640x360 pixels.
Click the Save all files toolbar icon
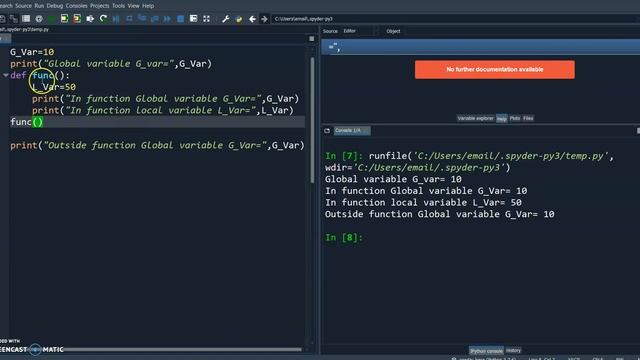(13, 19)
